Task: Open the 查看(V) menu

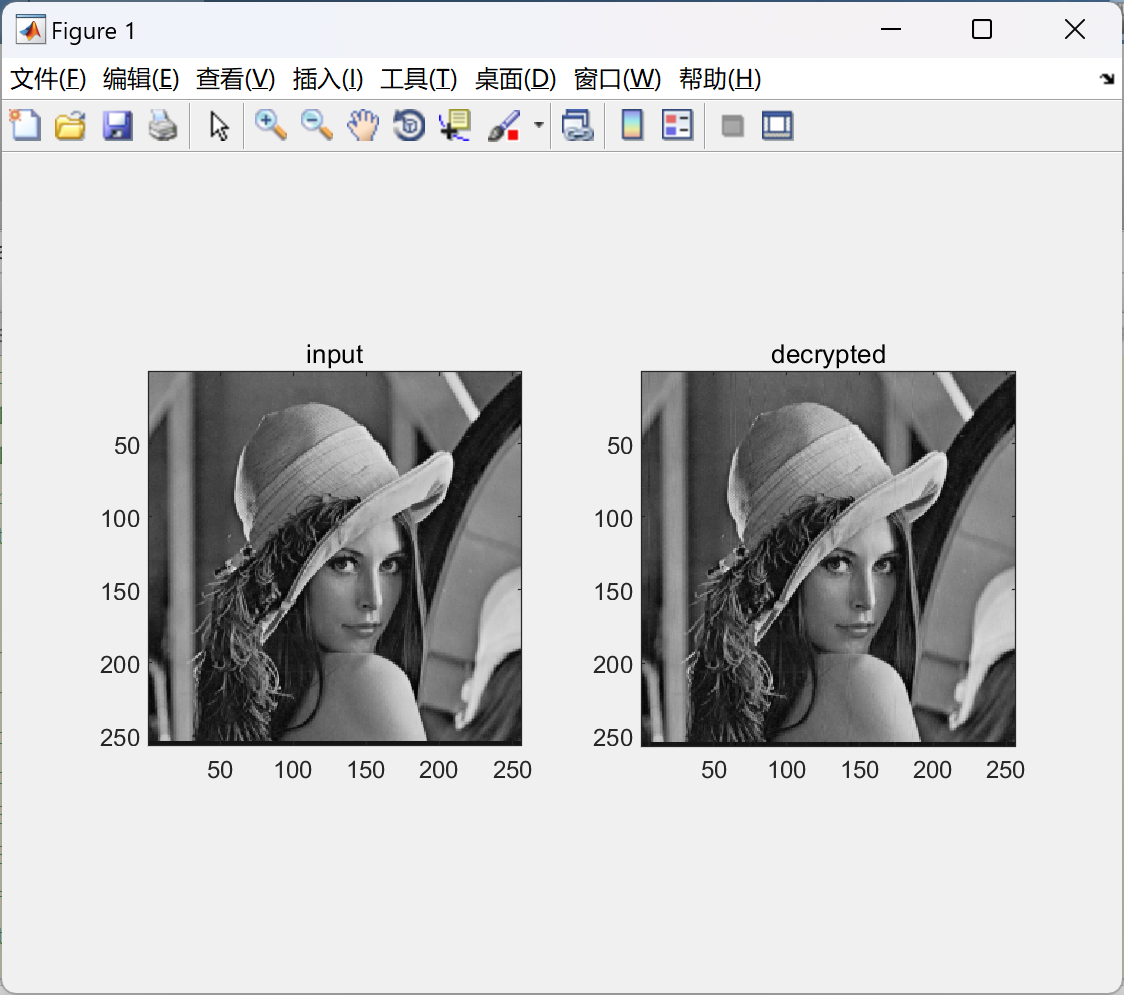Action: (x=235, y=79)
